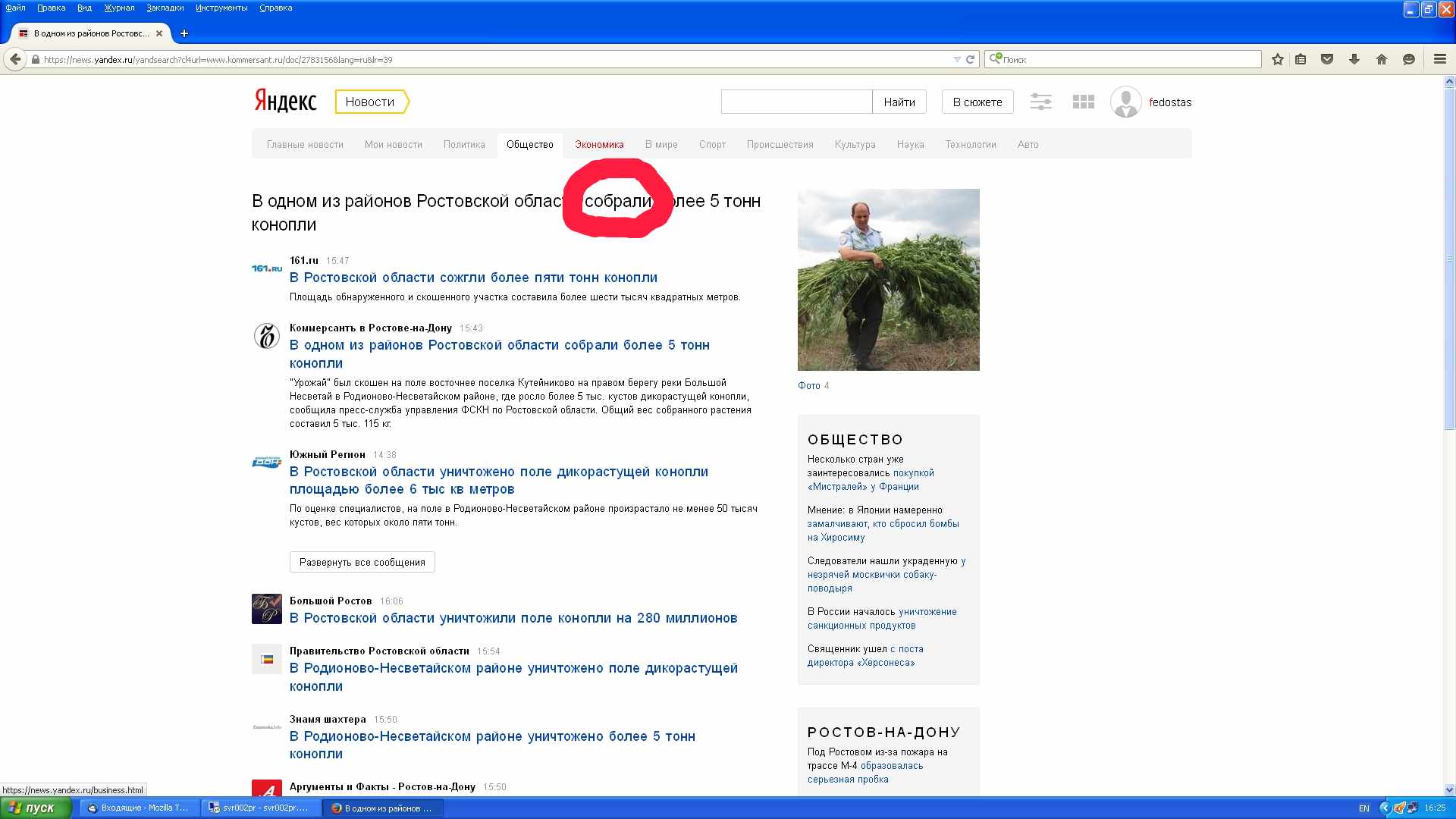Open the photo of policeman carrying hemp
This screenshot has height=819, width=1456.
click(888, 280)
